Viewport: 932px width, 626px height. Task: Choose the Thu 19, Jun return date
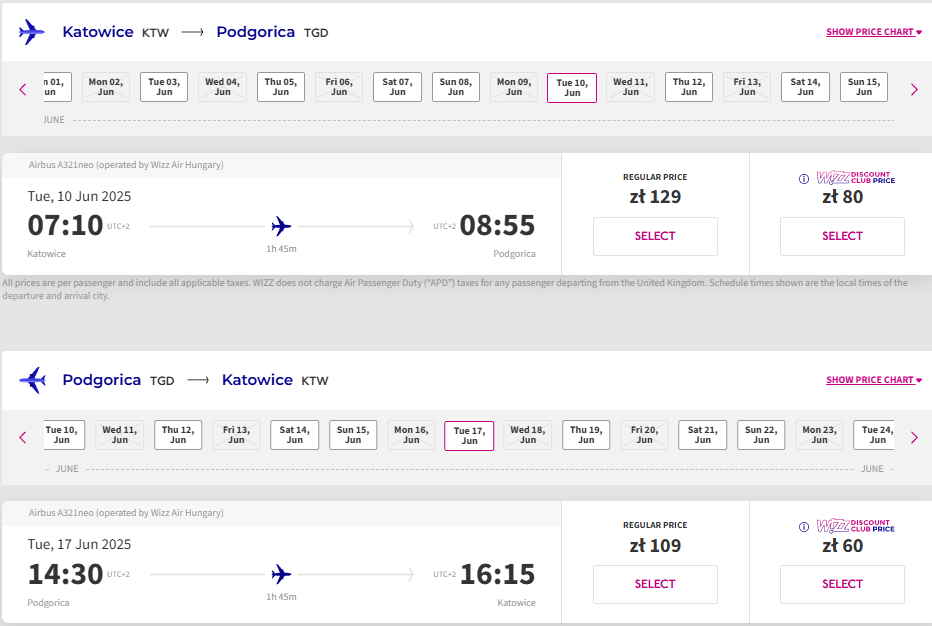tap(586, 435)
